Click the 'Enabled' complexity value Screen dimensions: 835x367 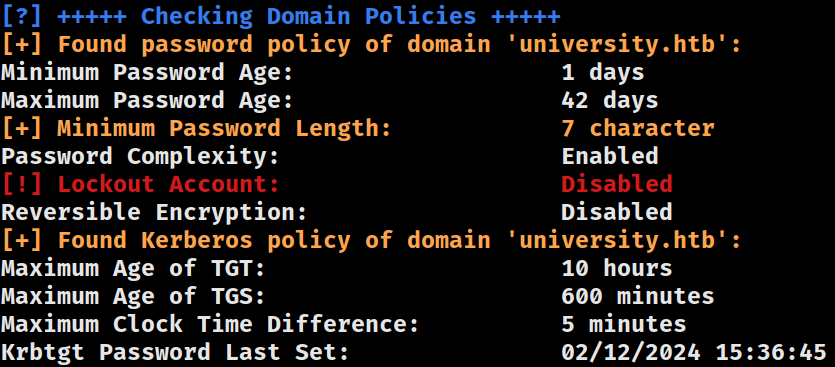(610, 156)
